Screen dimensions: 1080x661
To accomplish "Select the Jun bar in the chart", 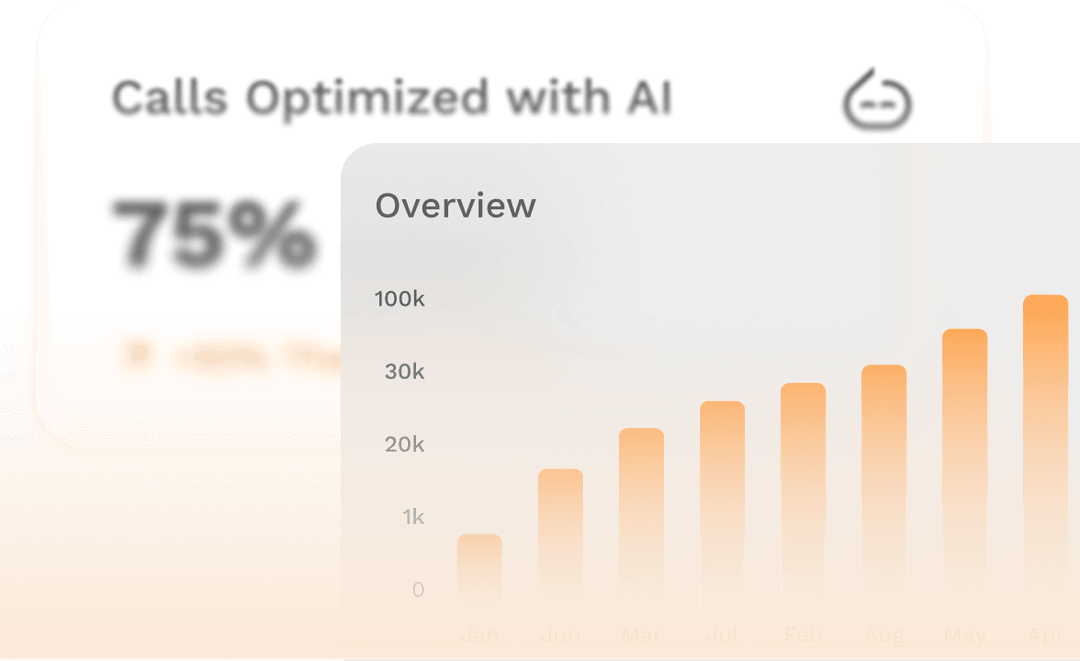I will pyautogui.click(x=560, y=540).
